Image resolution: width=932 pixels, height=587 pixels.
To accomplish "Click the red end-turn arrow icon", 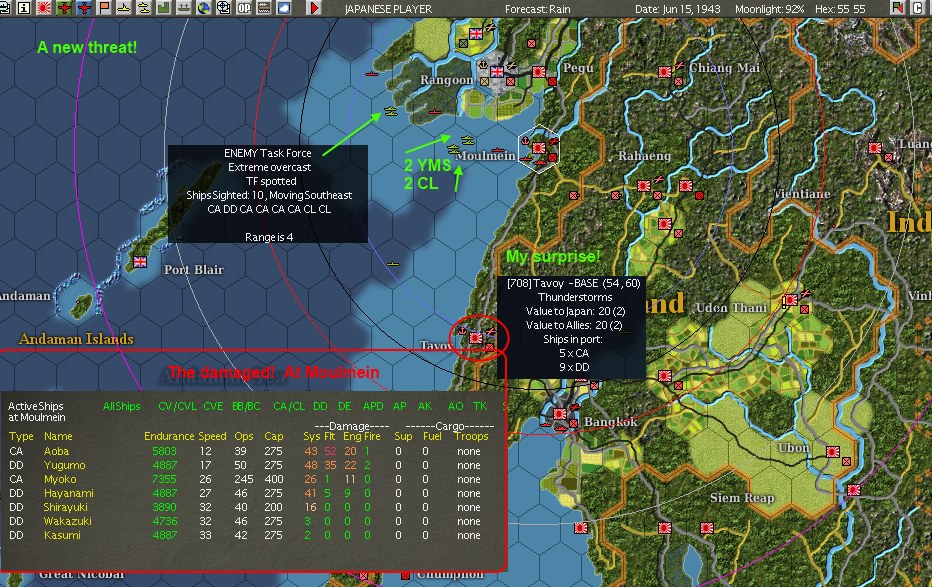I will 314,8.
